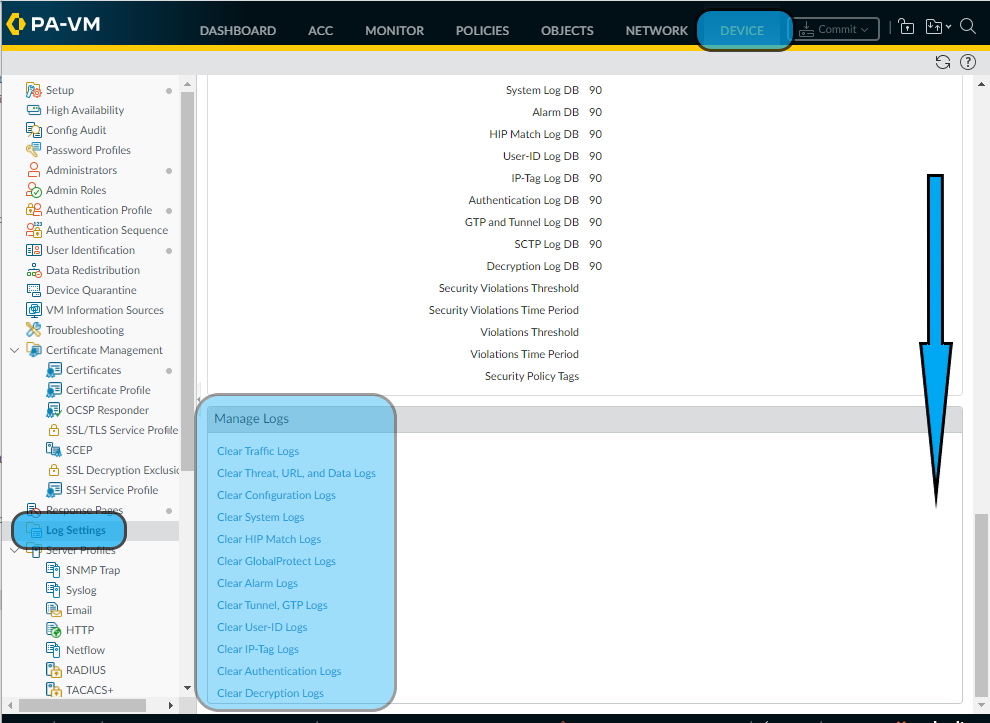Click Clear System Logs link
This screenshot has width=990, height=723.
261,517
